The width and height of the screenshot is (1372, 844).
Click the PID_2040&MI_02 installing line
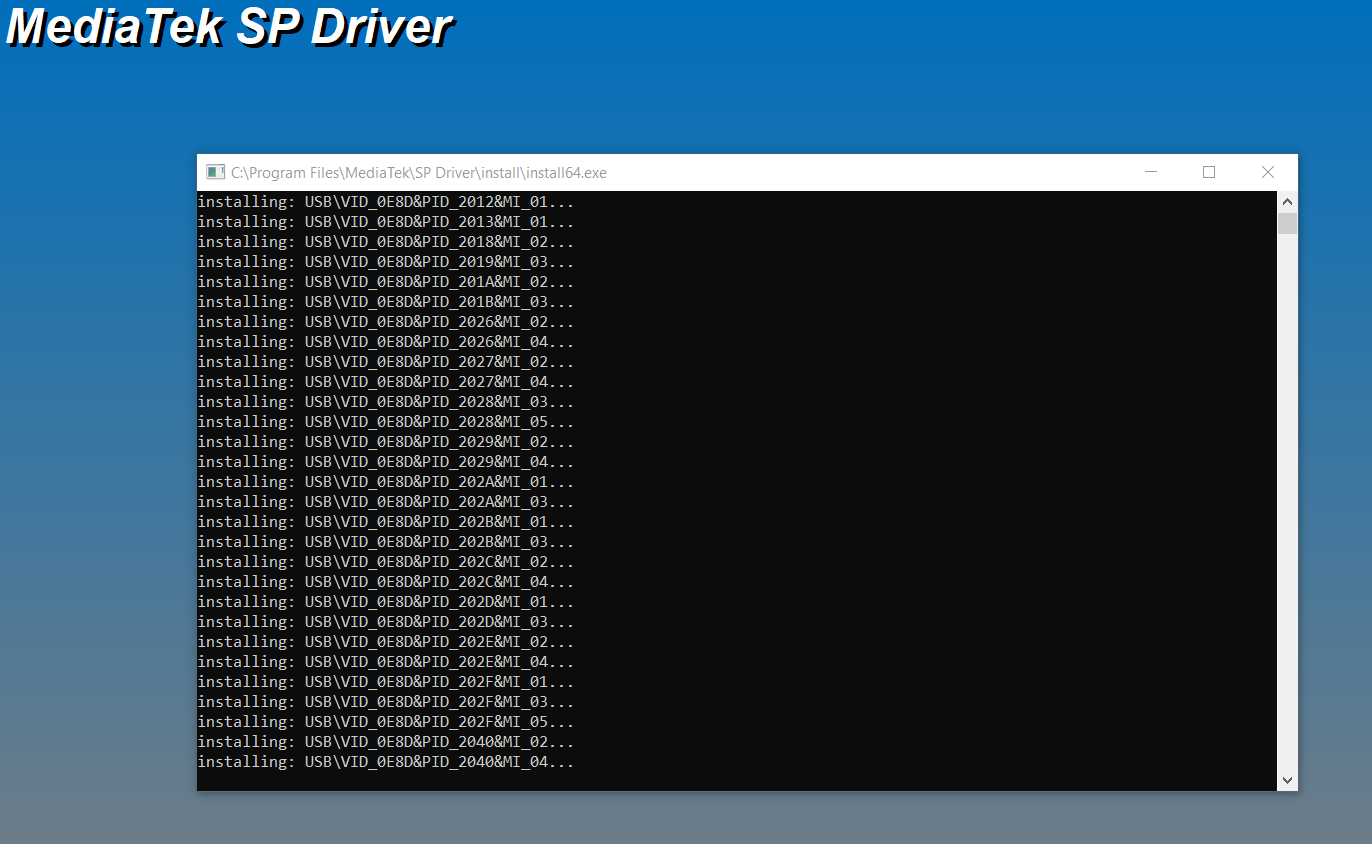pyautogui.click(x=386, y=742)
